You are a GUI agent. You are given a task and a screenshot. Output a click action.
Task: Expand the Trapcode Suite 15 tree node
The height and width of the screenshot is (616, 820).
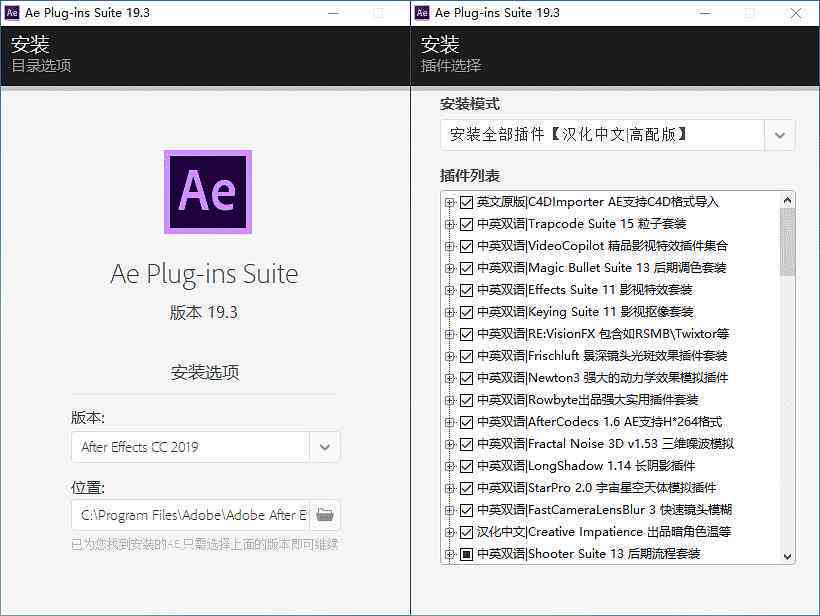click(x=449, y=224)
